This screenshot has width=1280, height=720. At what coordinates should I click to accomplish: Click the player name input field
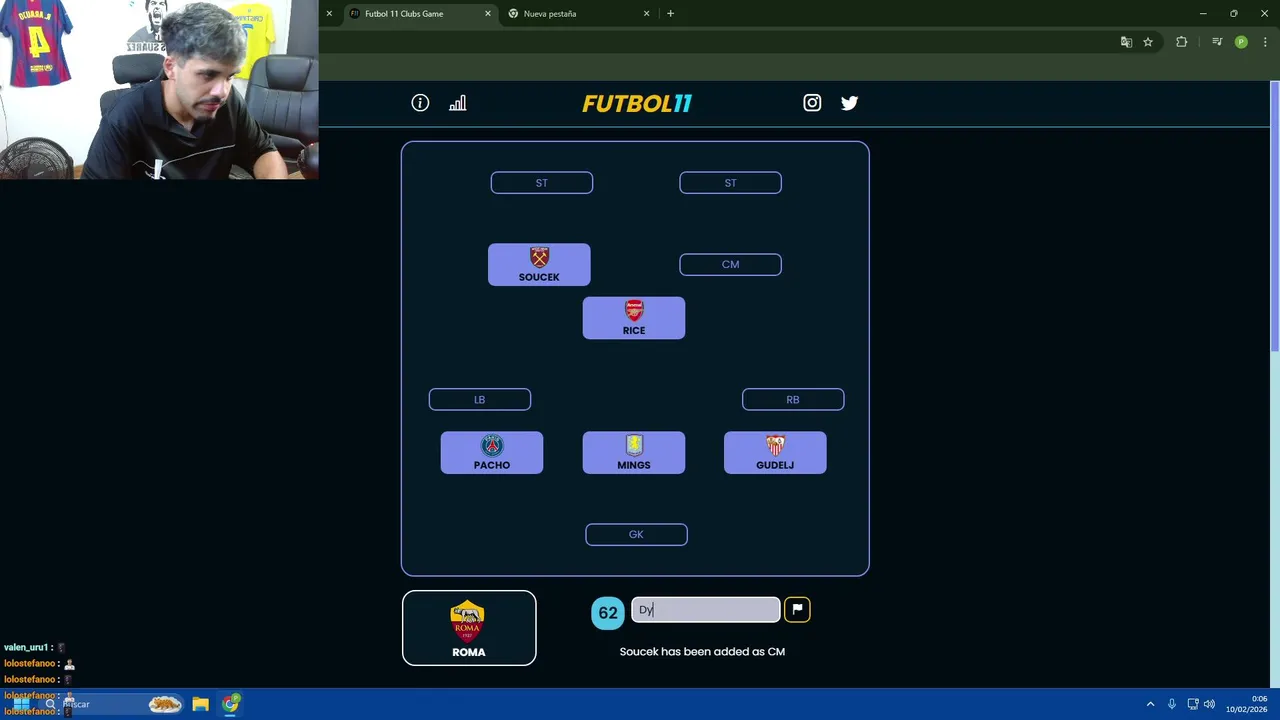click(705, 609)
